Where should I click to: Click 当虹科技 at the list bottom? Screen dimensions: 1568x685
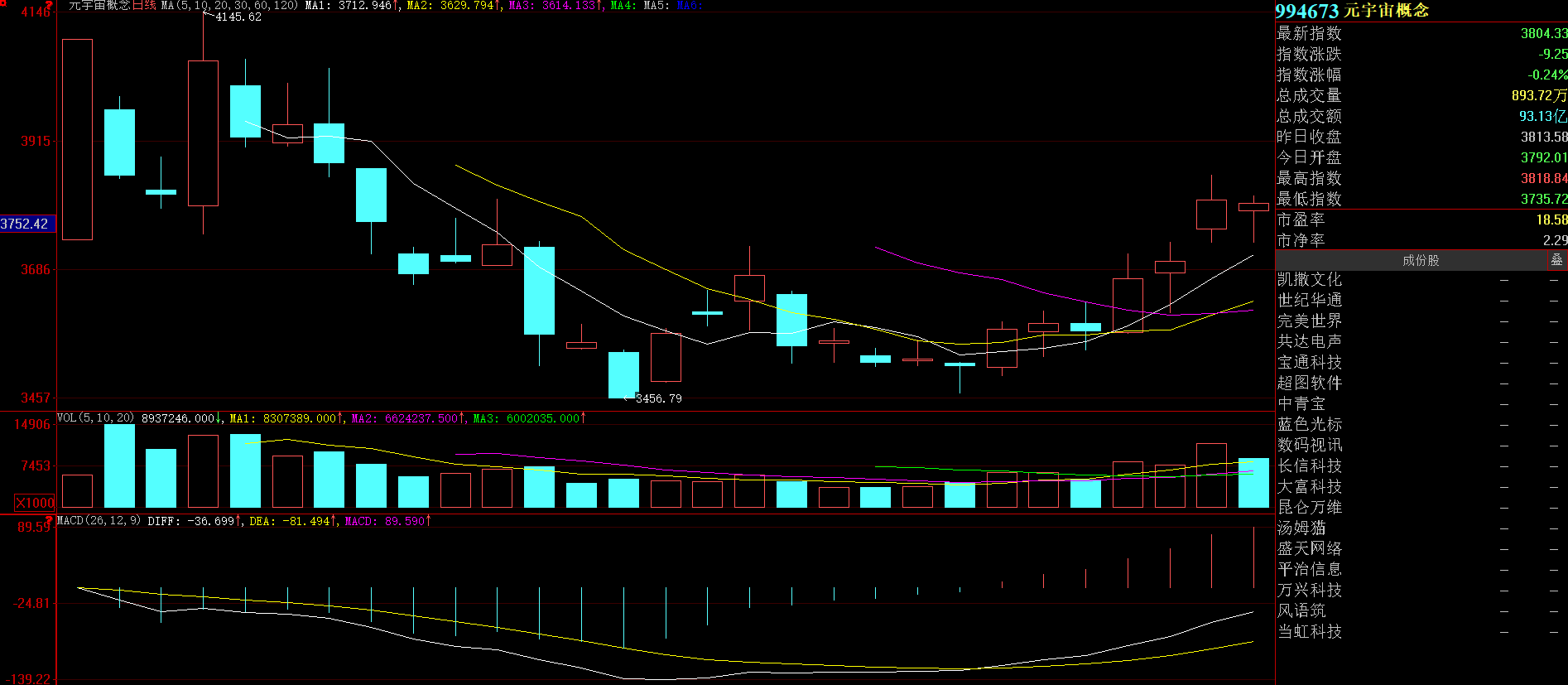click(x=1309, y=632)
